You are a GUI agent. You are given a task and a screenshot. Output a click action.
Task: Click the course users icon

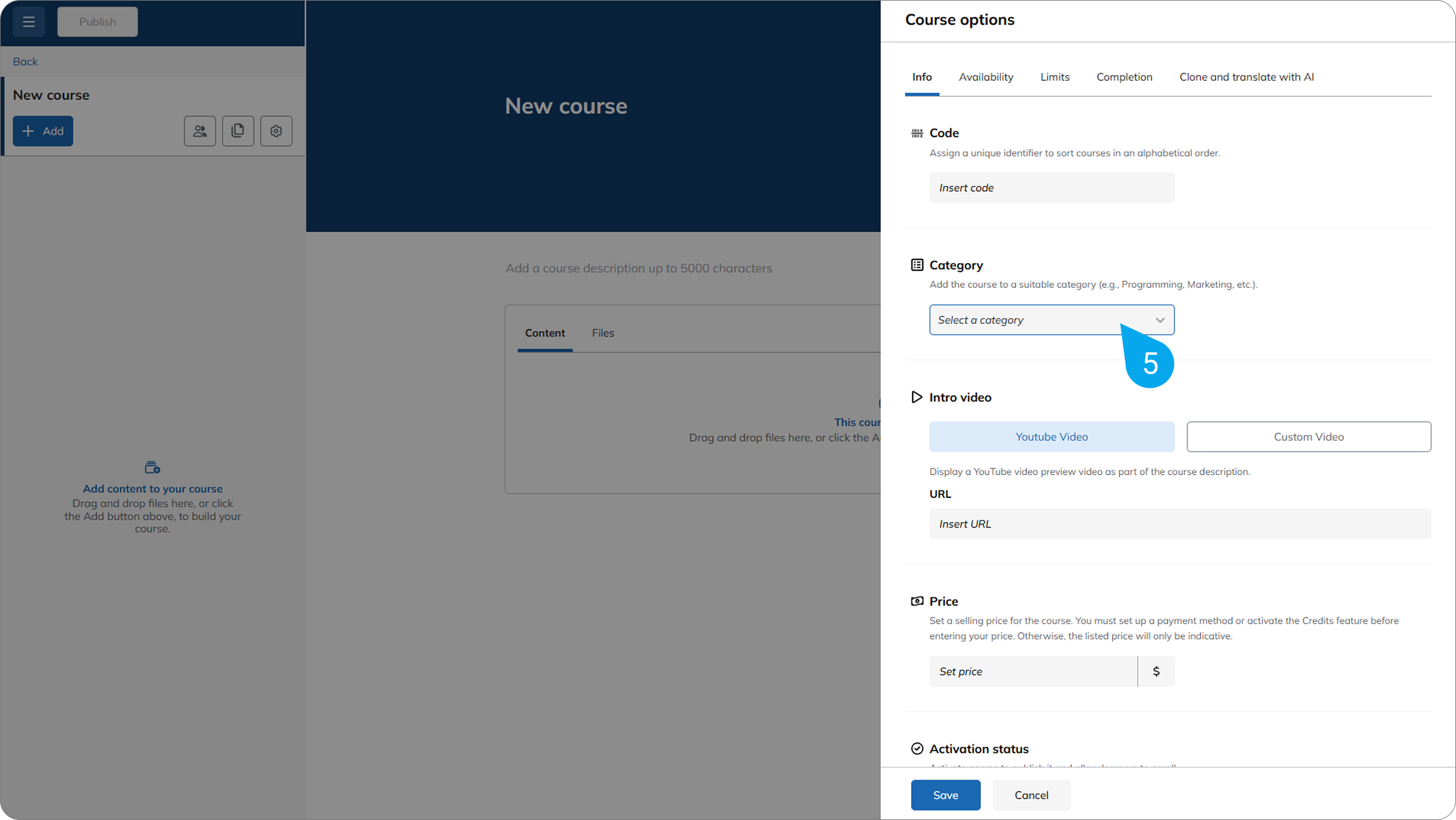tap(200, 131)
